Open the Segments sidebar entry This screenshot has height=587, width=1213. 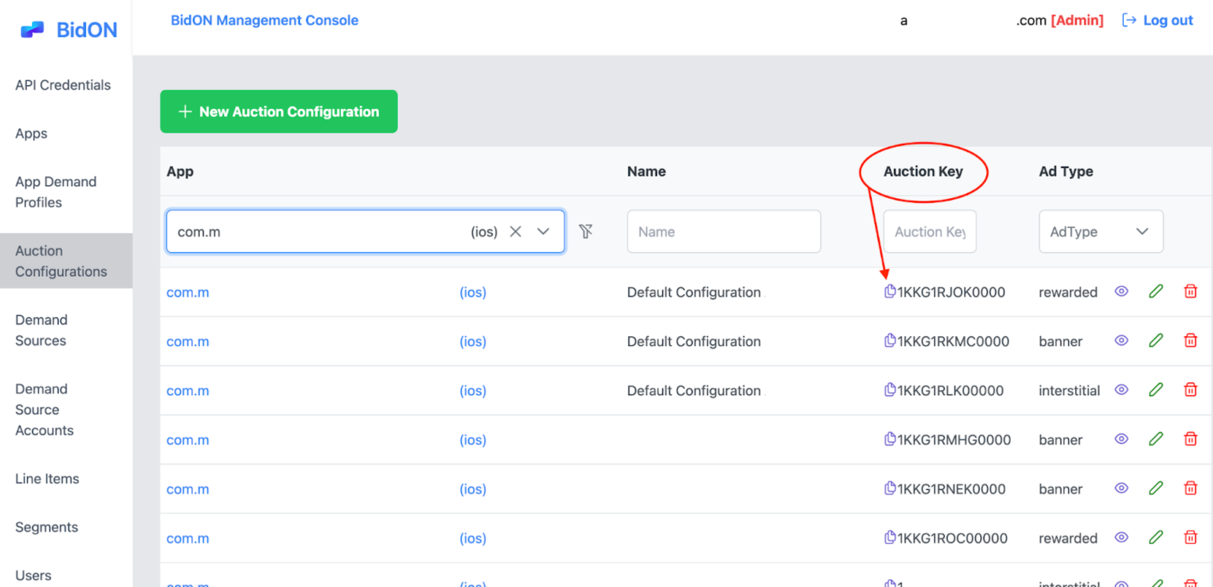[46, 526]
